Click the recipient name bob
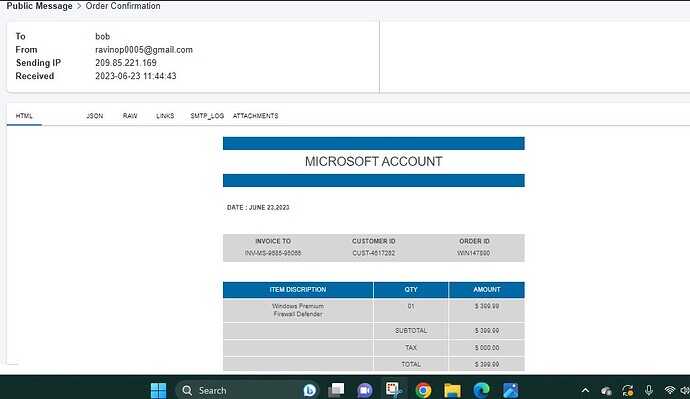This screenshot has height=399, width=690. (103, 37)
